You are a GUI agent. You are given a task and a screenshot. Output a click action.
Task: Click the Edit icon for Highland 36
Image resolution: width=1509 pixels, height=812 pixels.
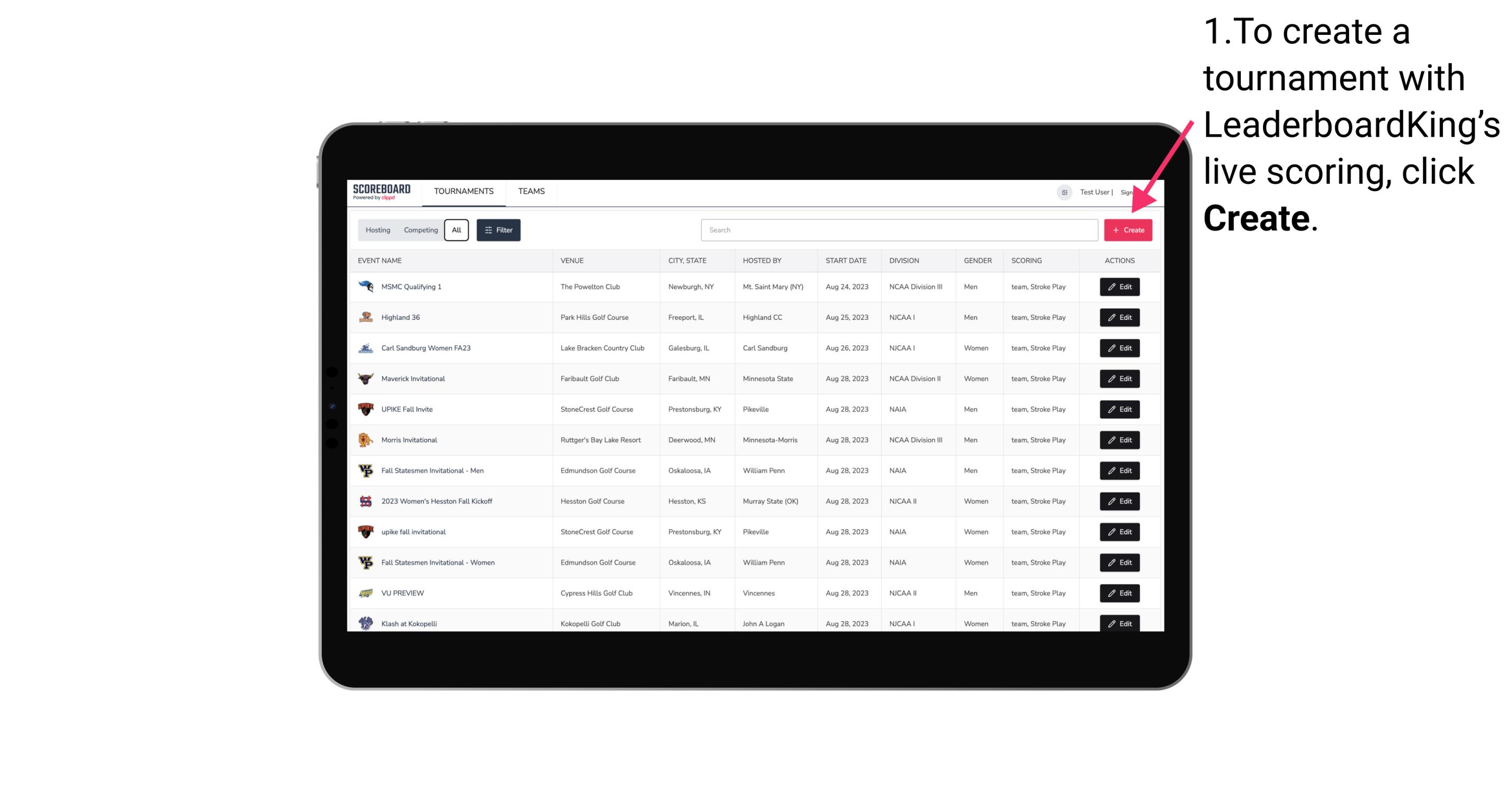click(x=1119, y=317)
